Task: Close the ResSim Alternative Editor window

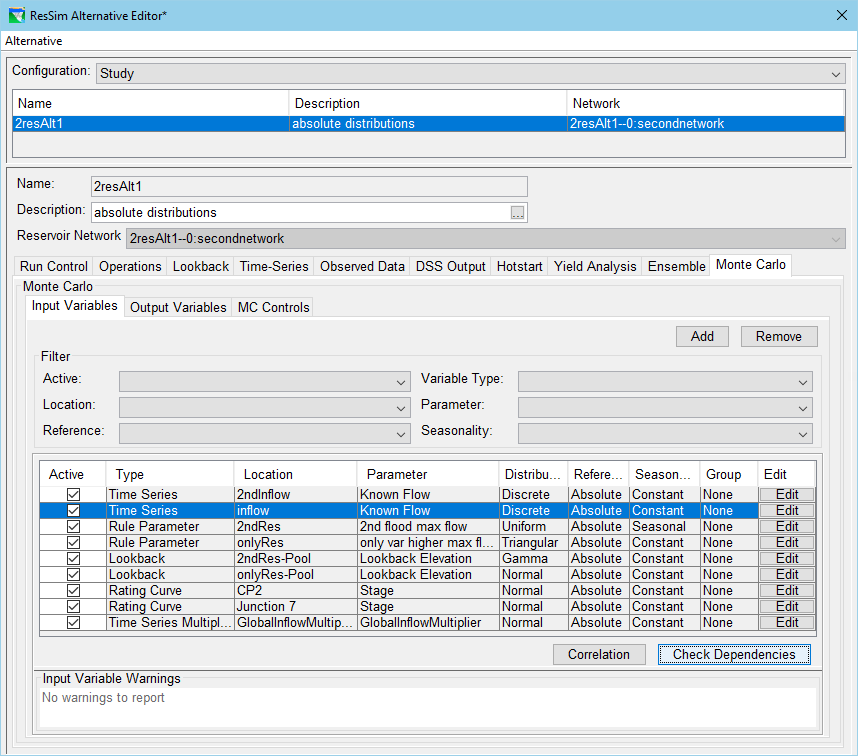Action: click(x=840, y=15)
